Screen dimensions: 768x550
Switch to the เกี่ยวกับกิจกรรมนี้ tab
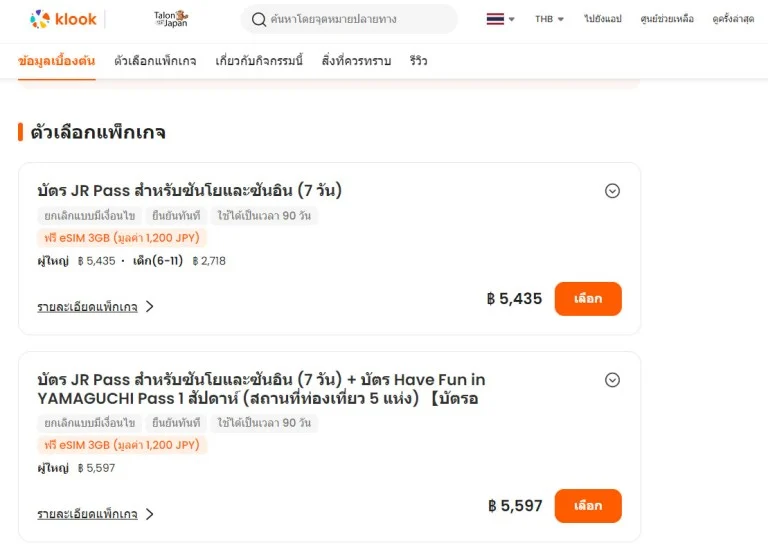pyautogui.click(x=259, y=61)
